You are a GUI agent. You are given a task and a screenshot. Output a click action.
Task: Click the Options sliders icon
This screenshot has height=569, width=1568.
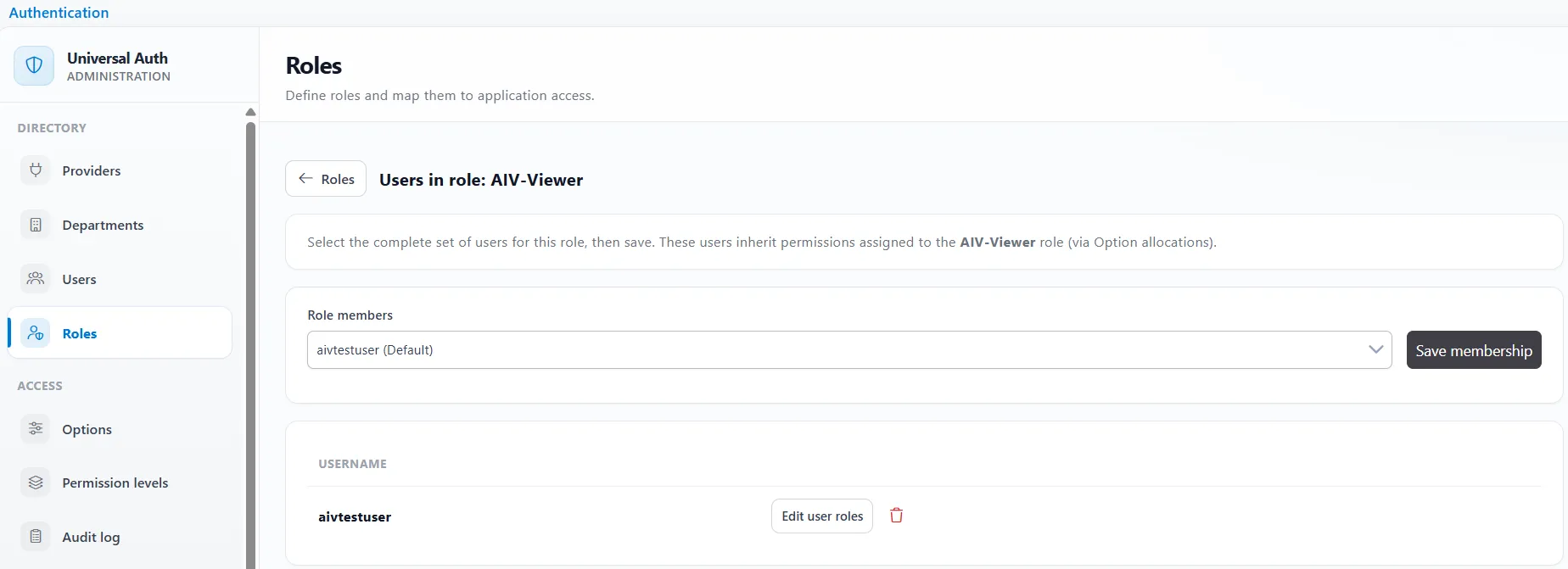pos(36,429)
